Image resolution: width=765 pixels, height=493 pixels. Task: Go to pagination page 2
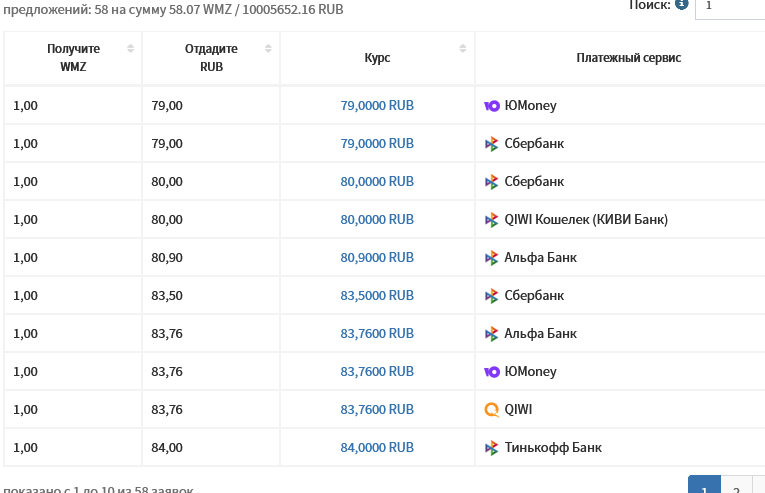point(736,488)
